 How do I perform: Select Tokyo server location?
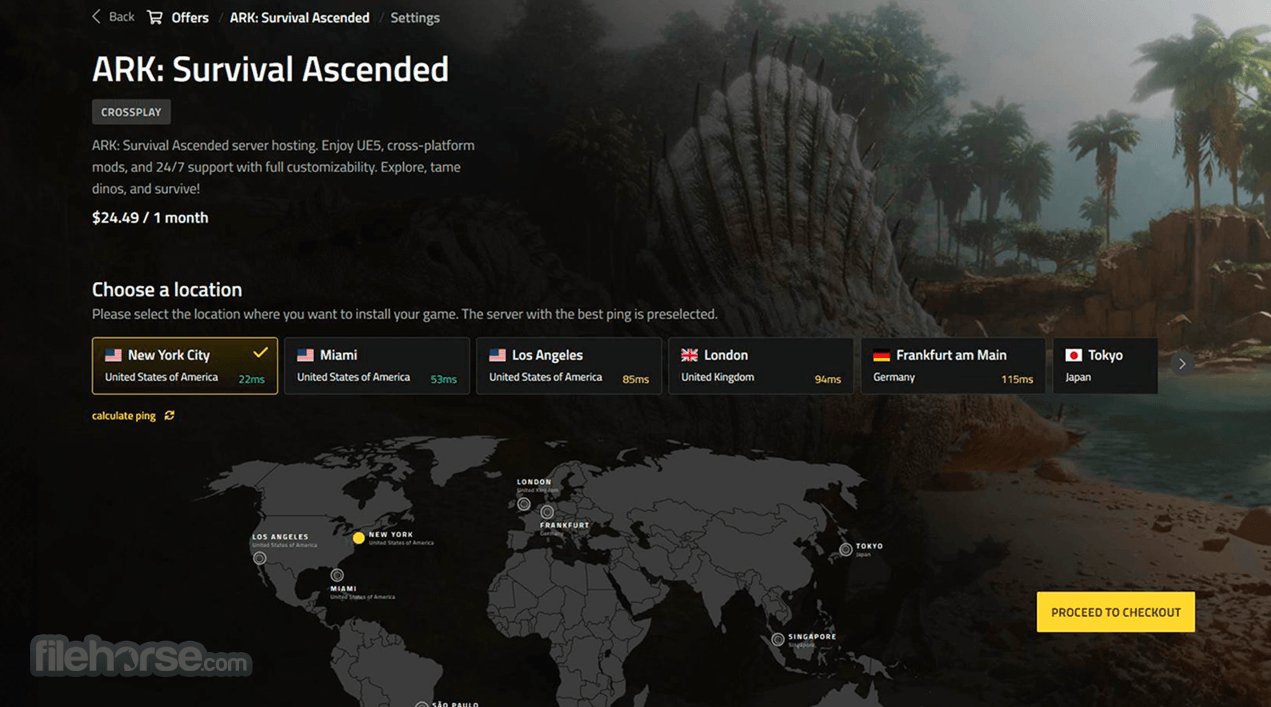1105,365
